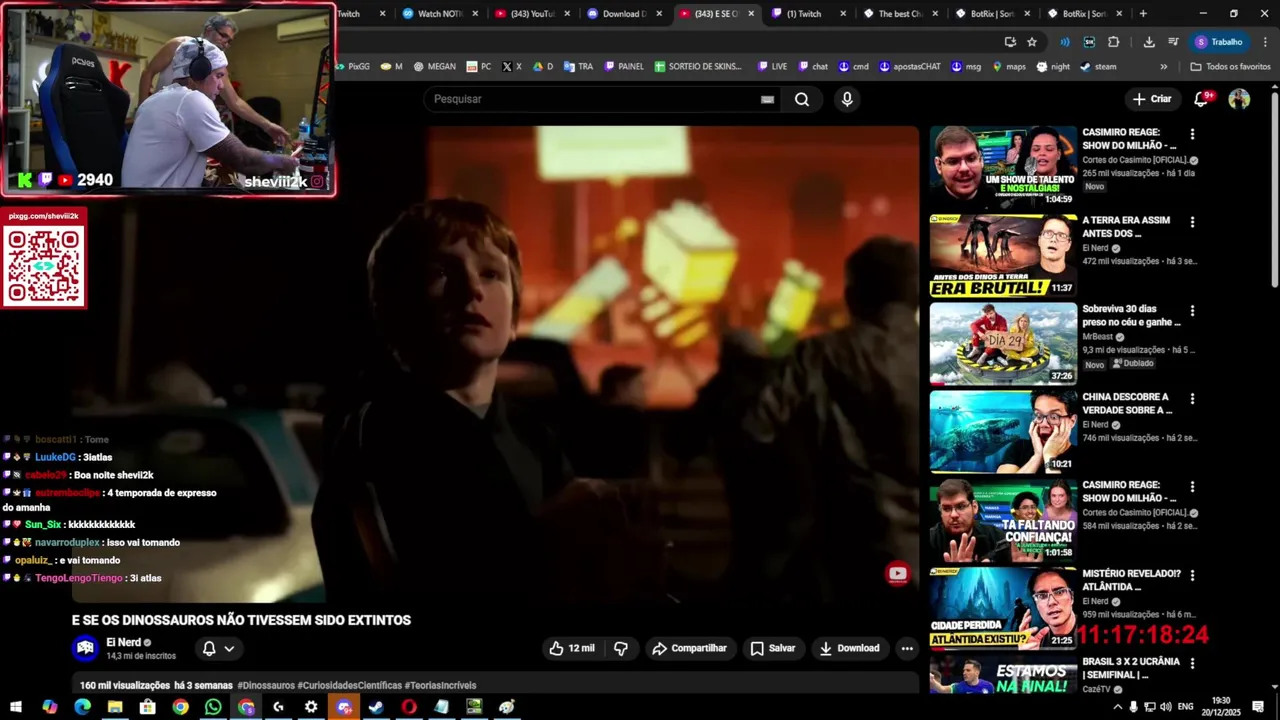Open the on-screen keyboard icon in search box
This screenshot has width=1280, height=720.
click(x=767, y=99)
